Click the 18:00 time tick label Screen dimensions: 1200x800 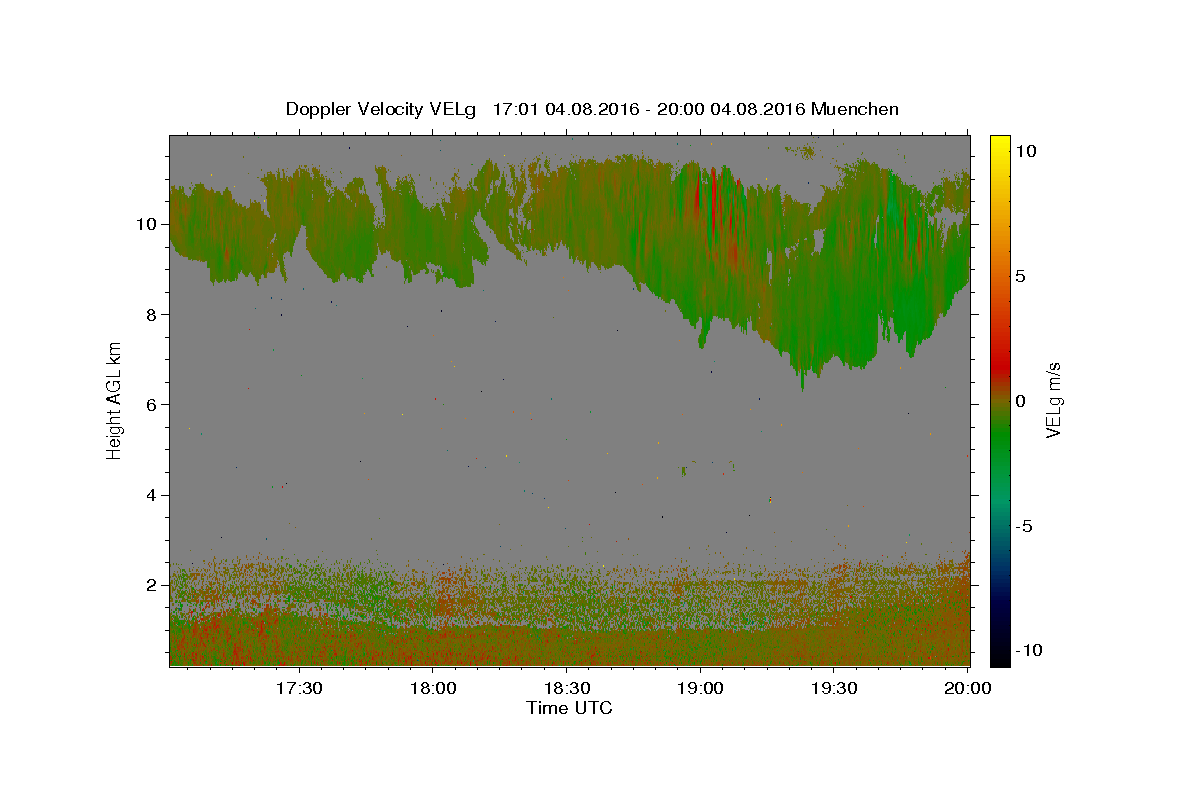[432, 688]
